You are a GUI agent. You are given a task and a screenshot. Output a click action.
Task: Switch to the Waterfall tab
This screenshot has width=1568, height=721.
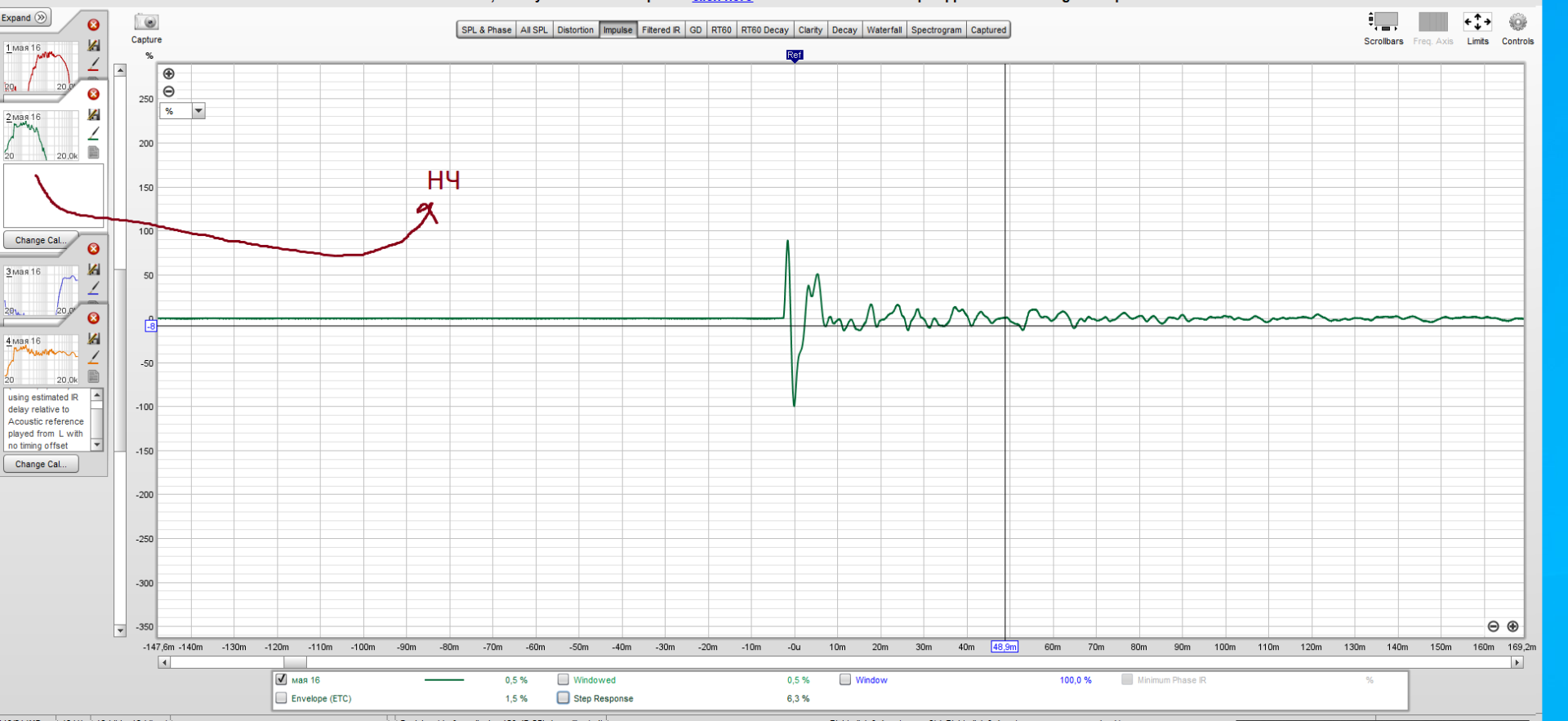884,30
